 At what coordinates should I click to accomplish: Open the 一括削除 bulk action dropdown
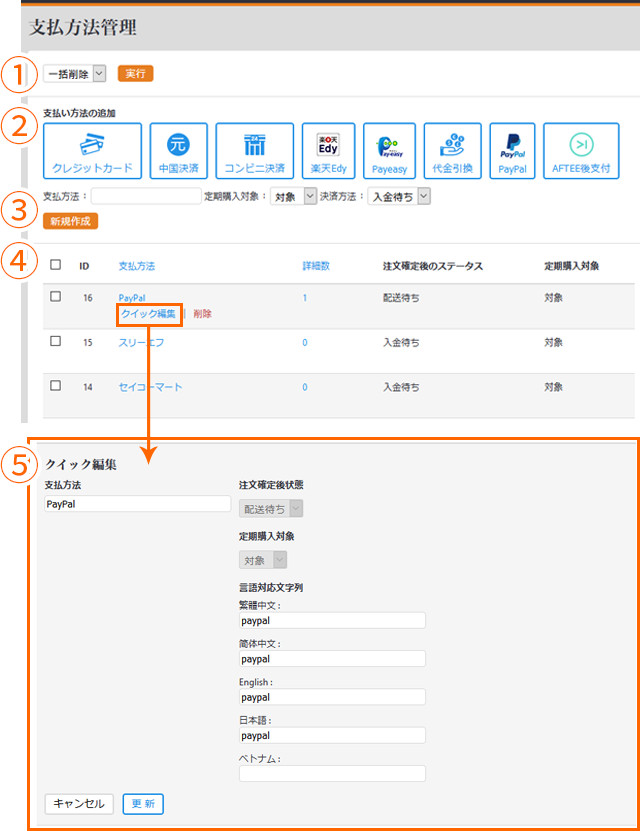[x=75, y=74]
